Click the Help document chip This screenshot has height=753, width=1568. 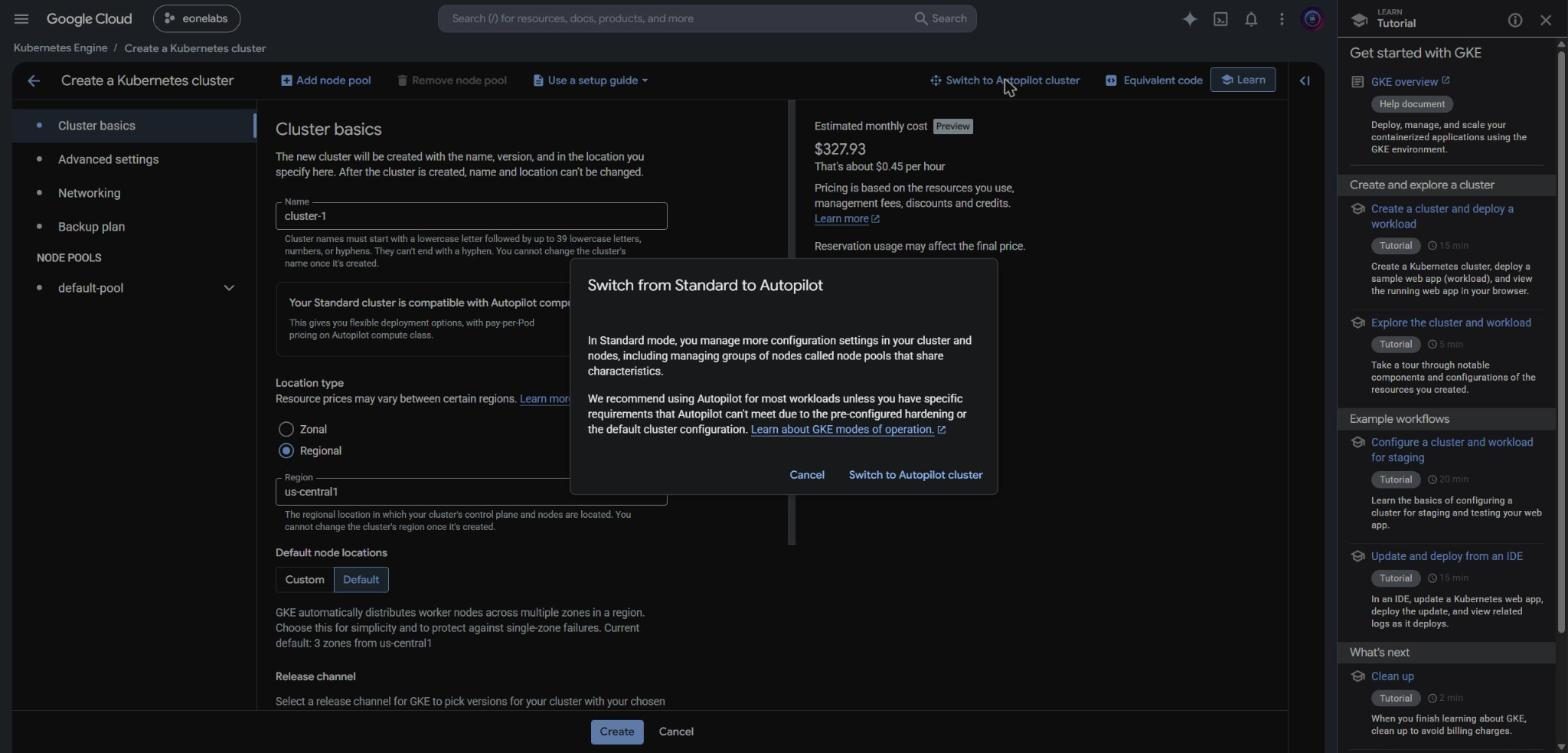[1412, 104]
